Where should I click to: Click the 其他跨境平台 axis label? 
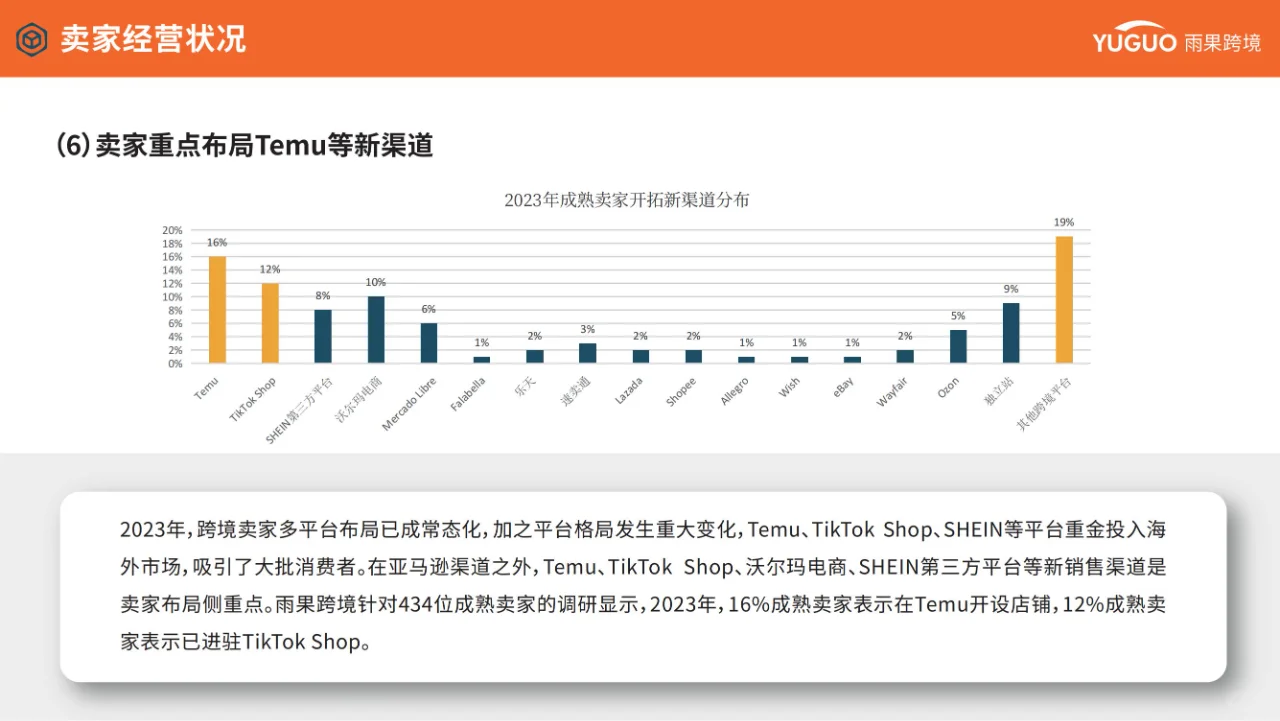point(1043,403)
